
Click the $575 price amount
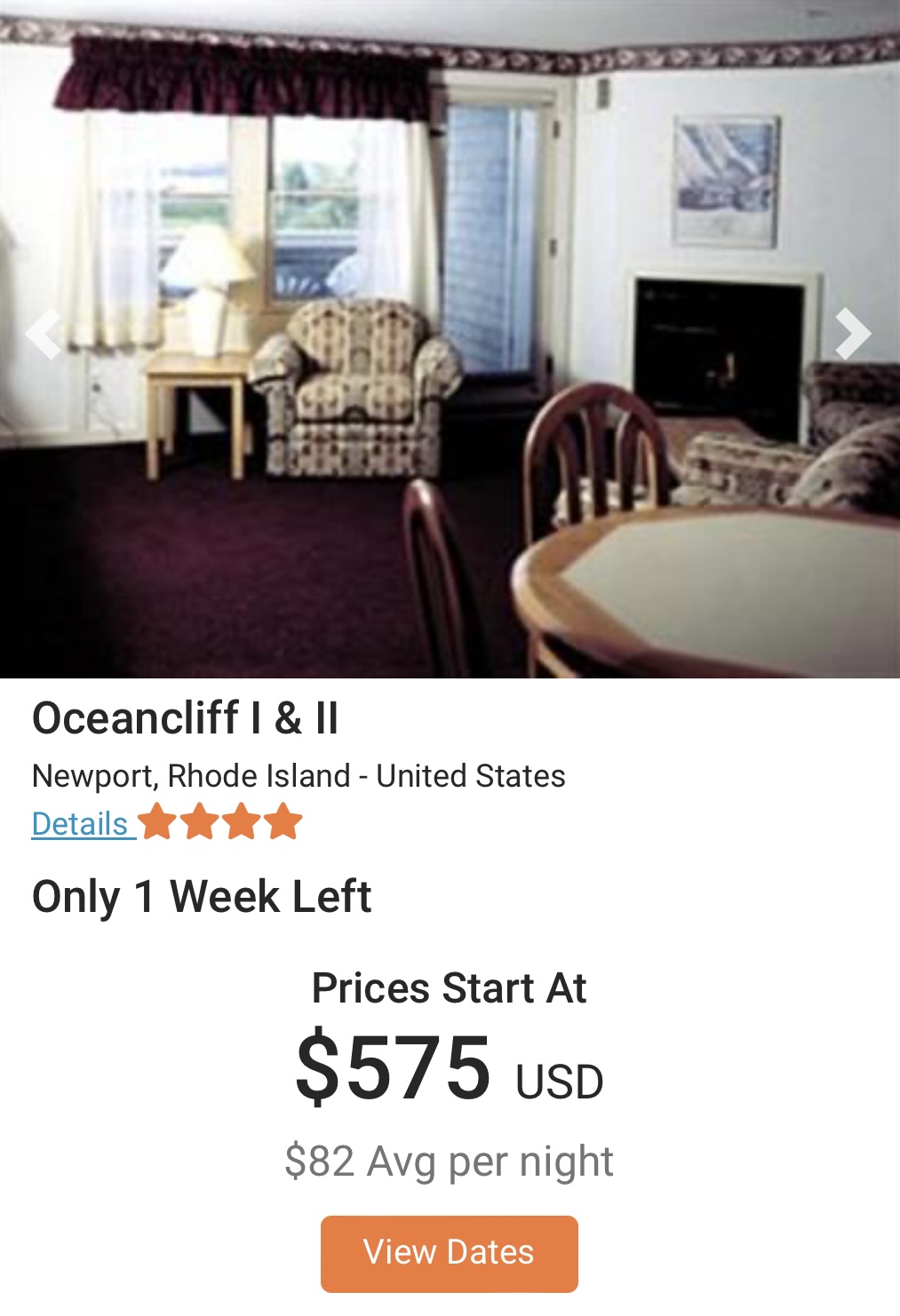393,1066
